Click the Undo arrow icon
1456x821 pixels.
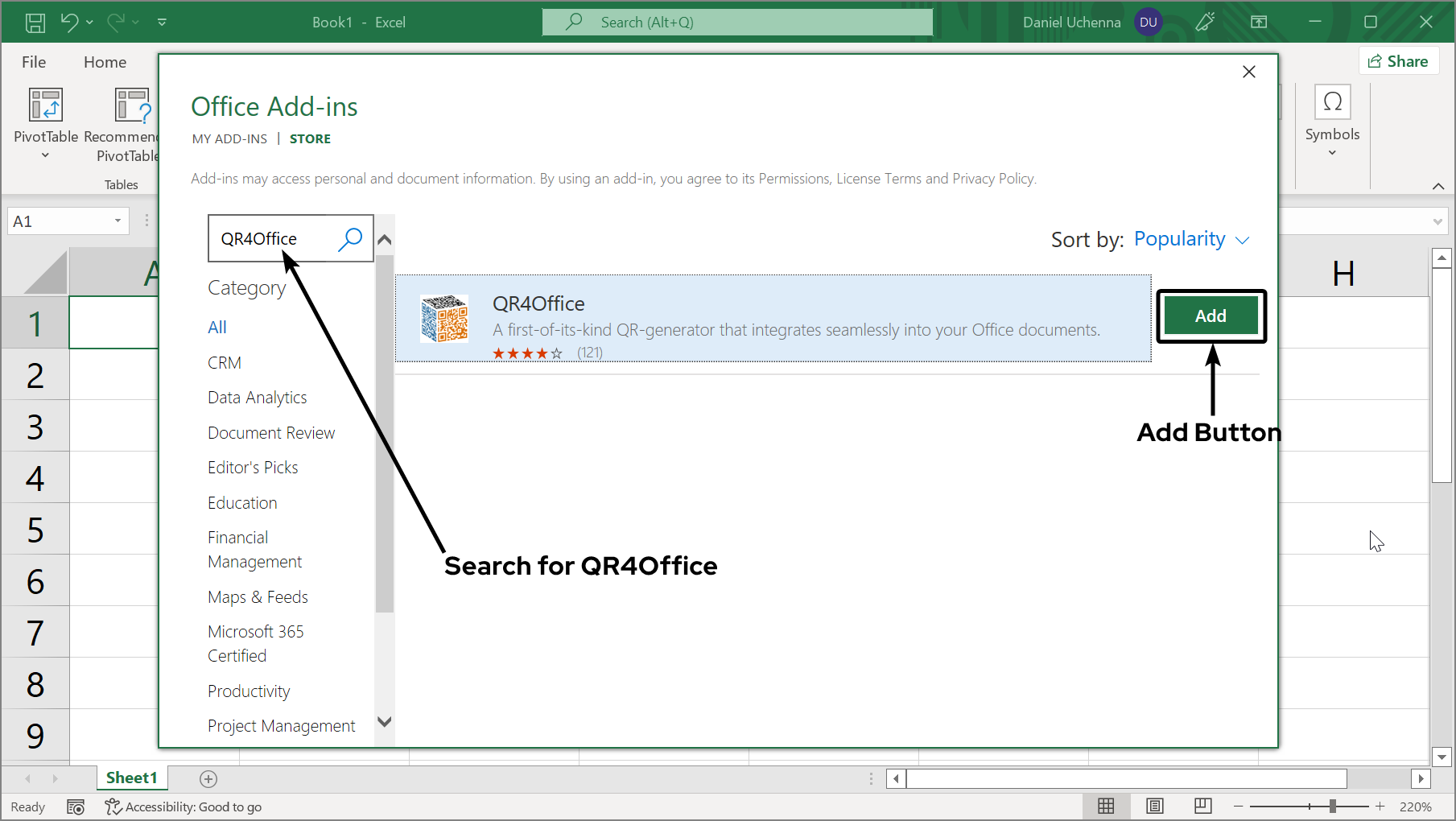69,23
